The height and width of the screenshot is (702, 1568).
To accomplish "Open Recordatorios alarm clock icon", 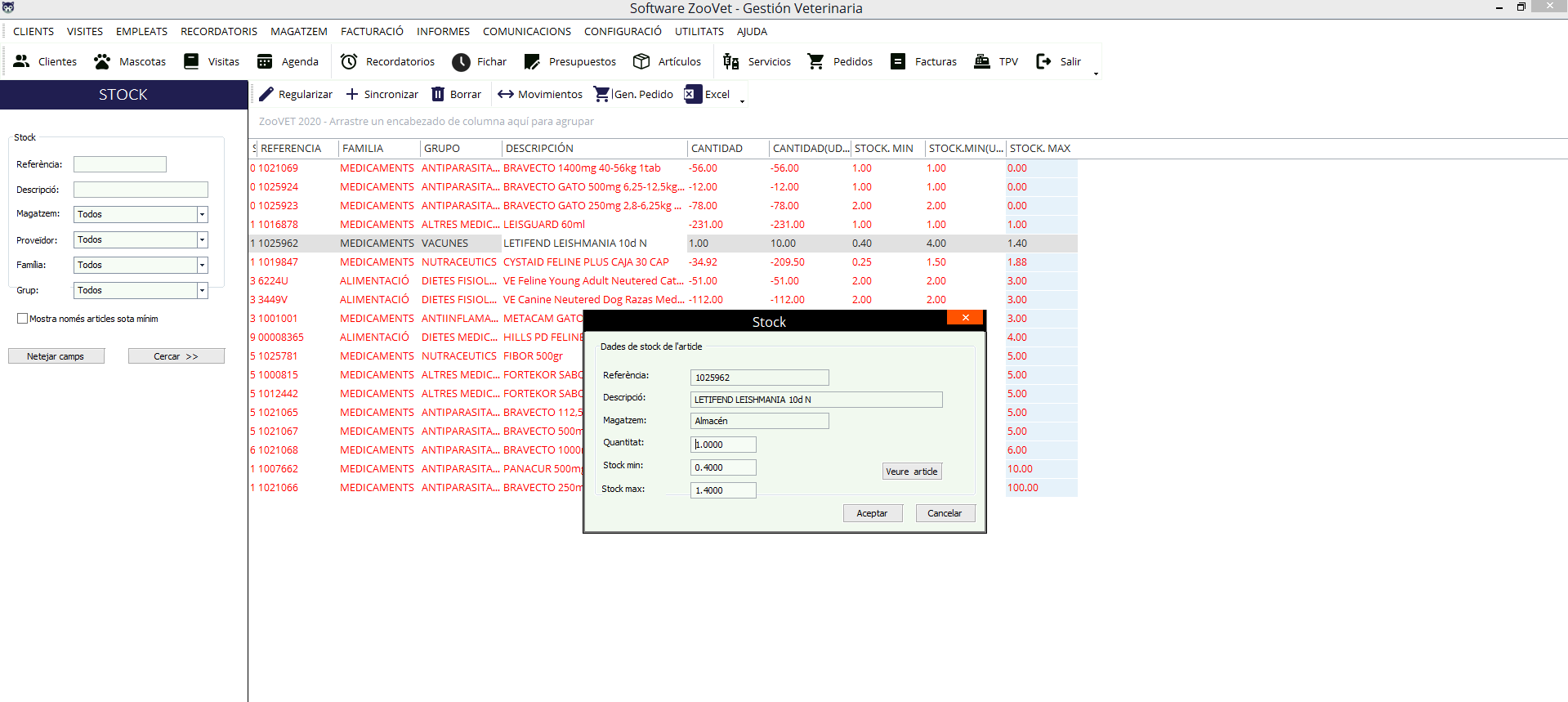I will [x=349, y=61].
